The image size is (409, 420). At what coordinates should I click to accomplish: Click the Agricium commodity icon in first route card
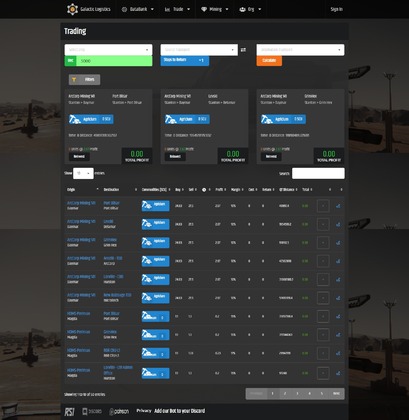coord(75,119)
